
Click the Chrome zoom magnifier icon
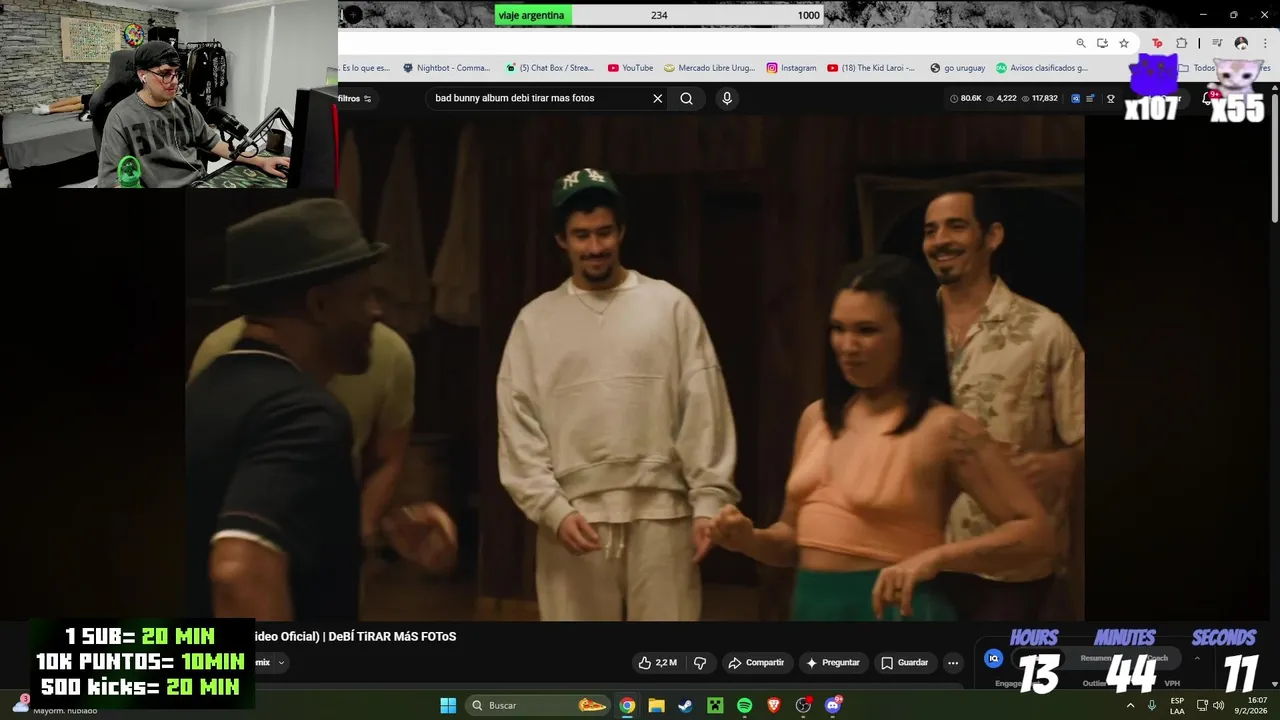coord(1081,43)
